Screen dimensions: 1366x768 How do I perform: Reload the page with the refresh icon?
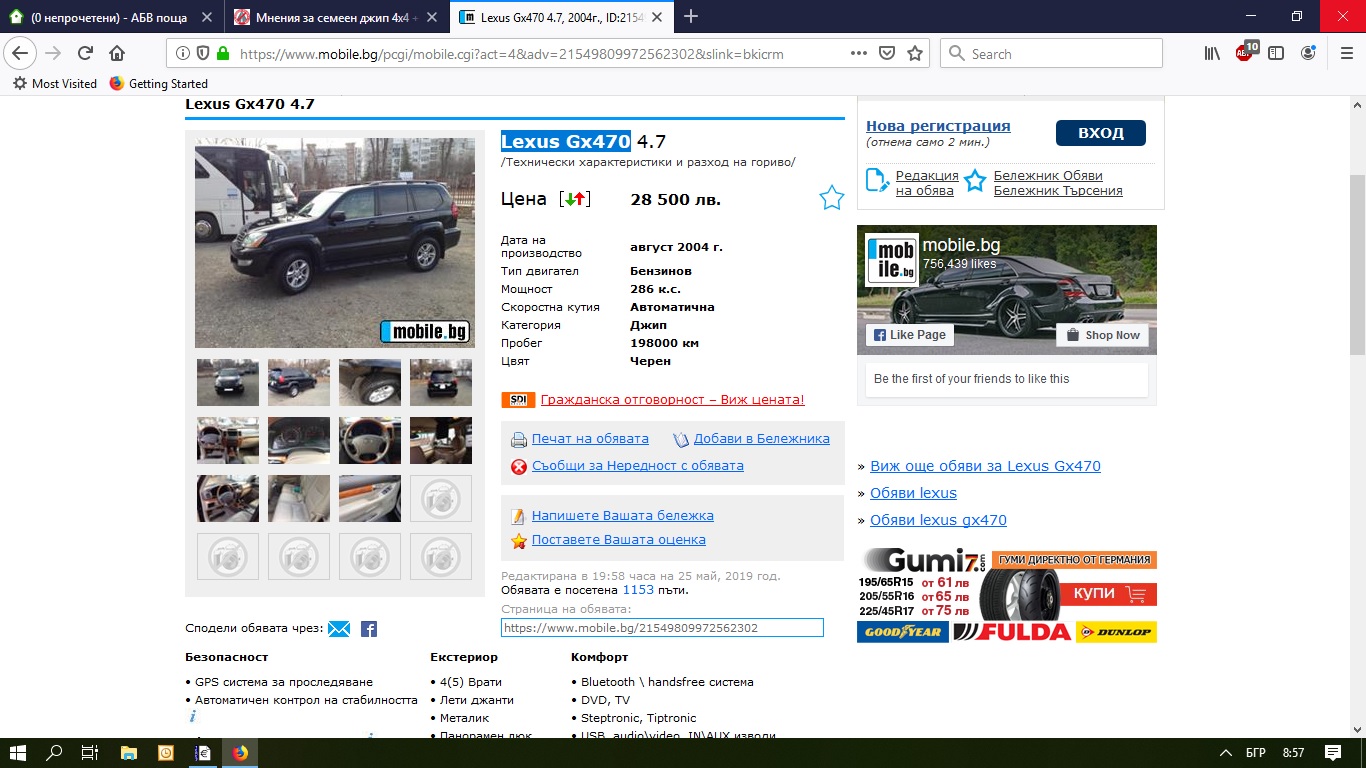pos(86,54)
